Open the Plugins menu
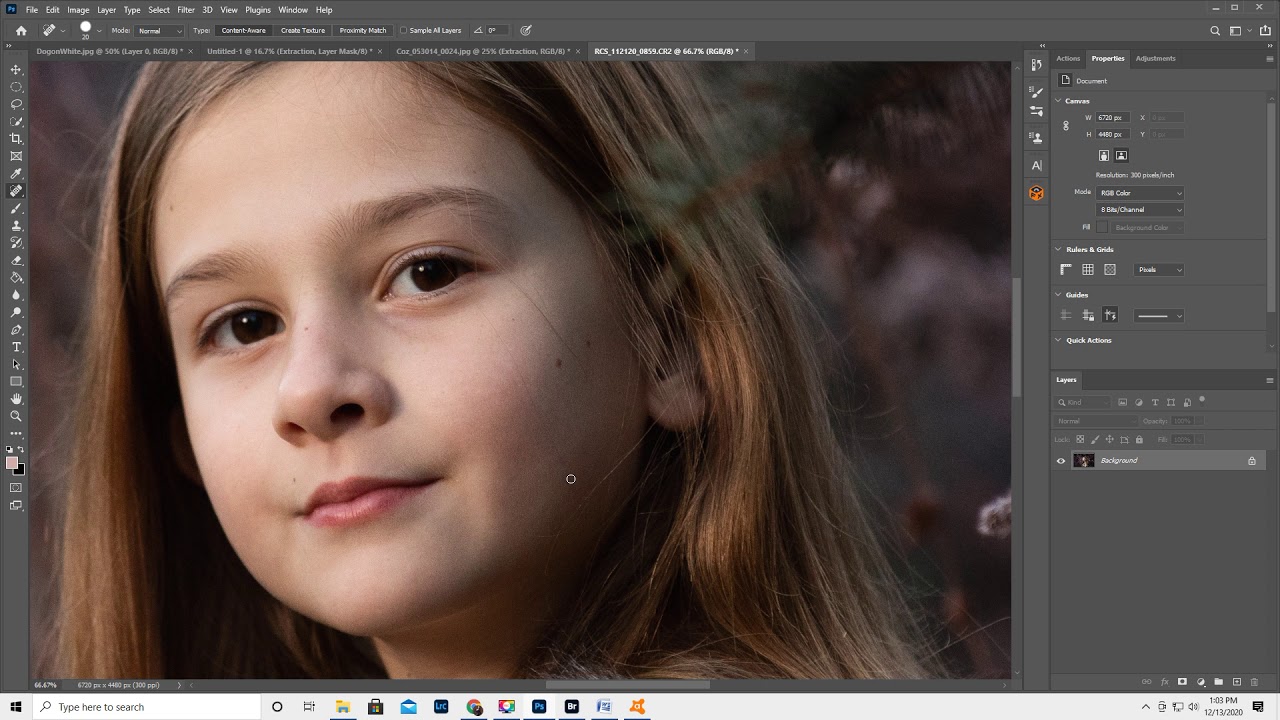Image resolution: width=1280 pixels, height=720 pixels. 258,10
